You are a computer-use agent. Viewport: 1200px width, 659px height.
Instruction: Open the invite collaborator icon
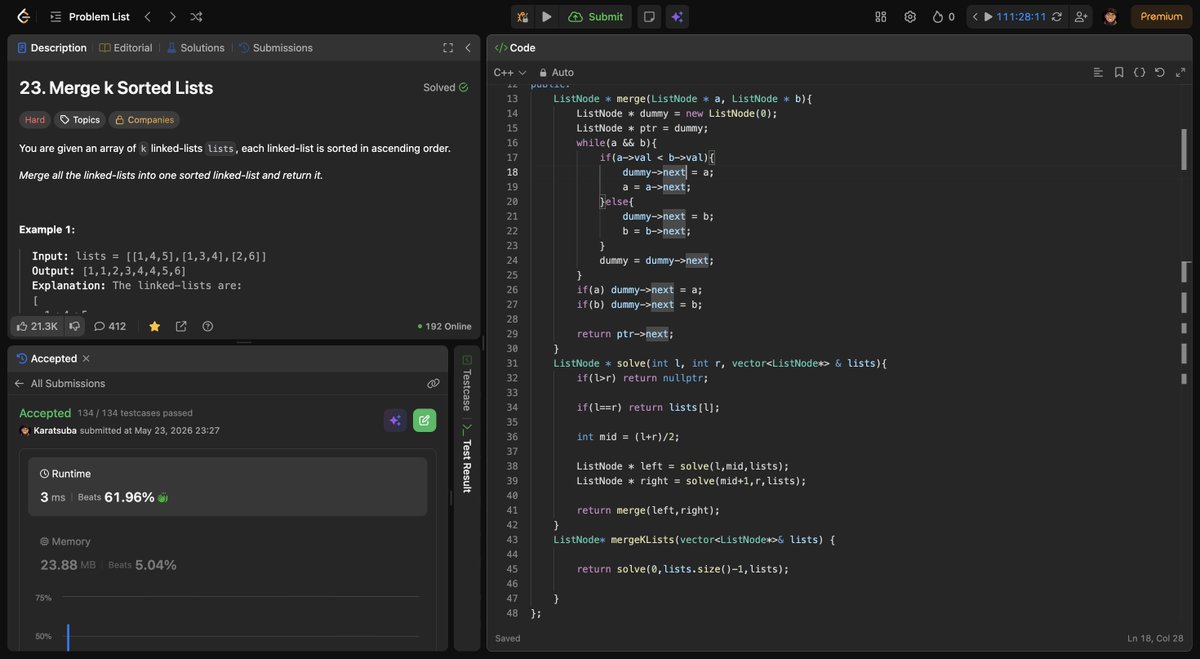(1081, 16)
